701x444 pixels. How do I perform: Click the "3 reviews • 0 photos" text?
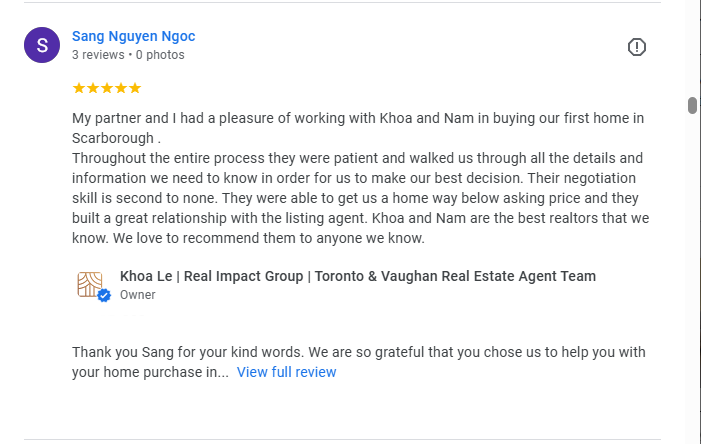pyautogui.click(x=128, y=55)
